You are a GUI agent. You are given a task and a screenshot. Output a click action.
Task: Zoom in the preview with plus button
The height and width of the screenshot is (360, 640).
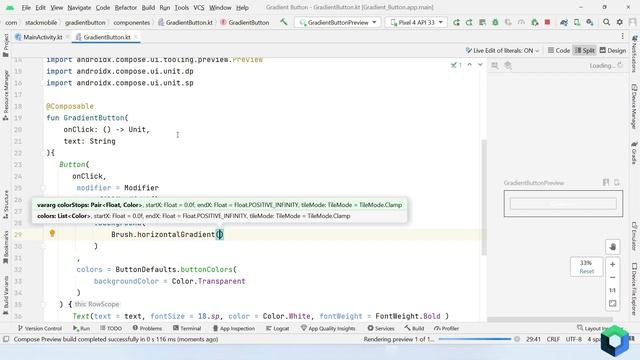pyautogui.click(x=613, y=264)
